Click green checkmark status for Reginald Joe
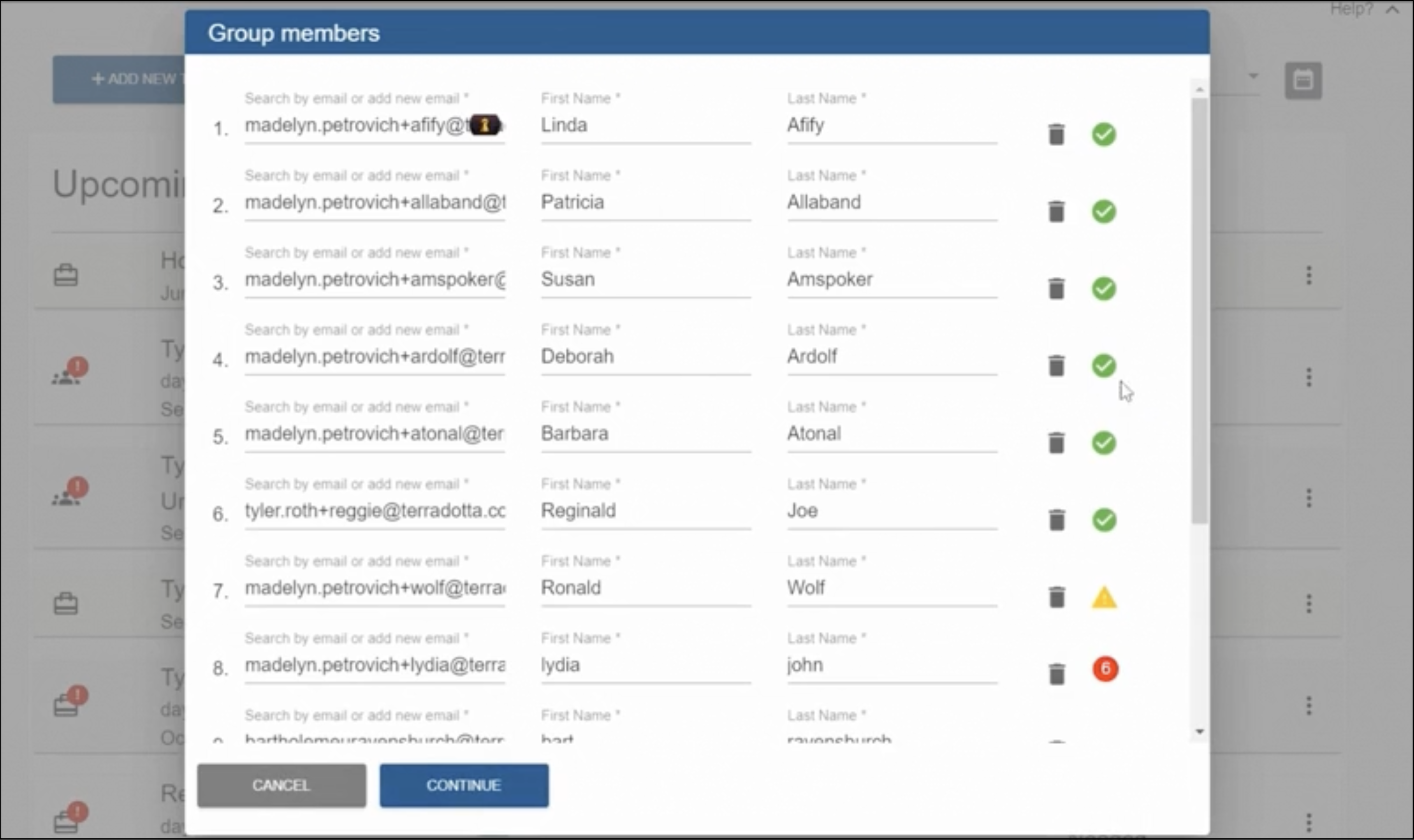Viewport: 1414px width, 840px height. click(1104, 519)
